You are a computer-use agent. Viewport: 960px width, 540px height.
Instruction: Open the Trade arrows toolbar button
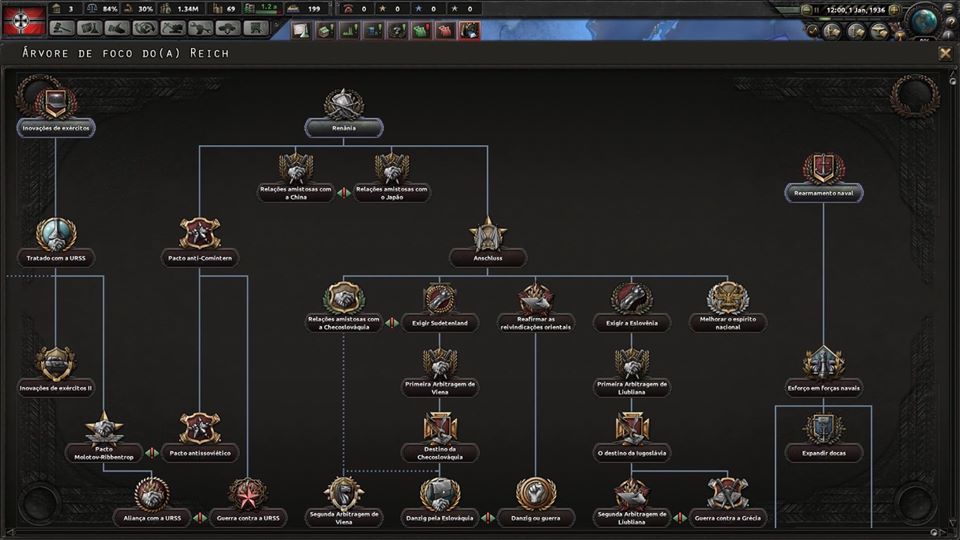pos(145,28)
